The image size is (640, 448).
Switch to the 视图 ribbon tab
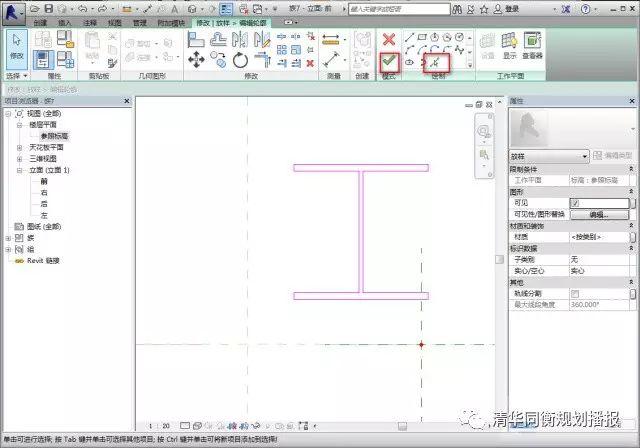point(115,21)
